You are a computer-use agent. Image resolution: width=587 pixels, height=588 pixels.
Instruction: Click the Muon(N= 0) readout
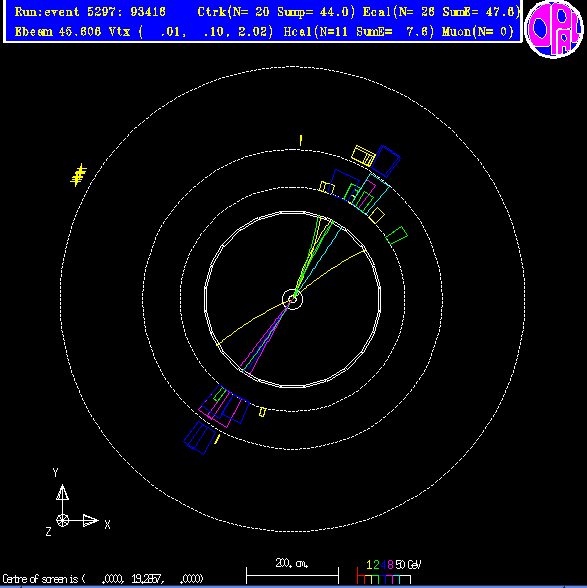[x=477, y=32]
